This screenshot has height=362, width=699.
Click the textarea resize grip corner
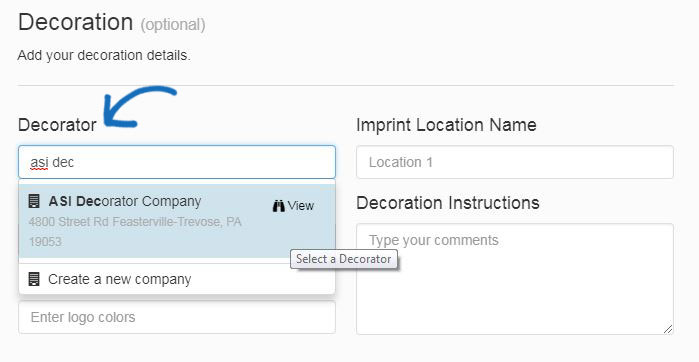pos(667,329)
